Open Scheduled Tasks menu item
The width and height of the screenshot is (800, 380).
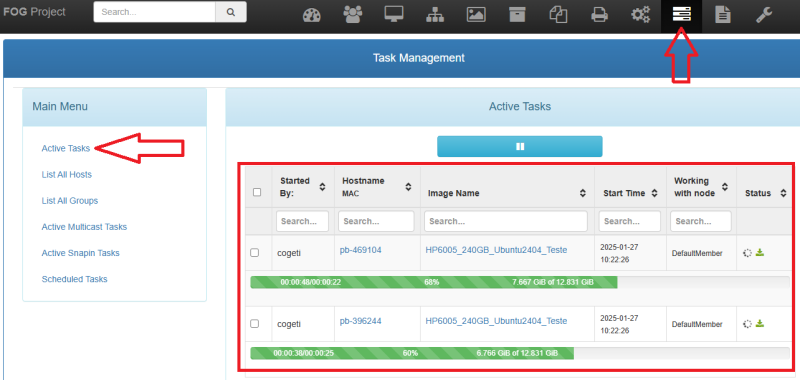pos(74,279)
